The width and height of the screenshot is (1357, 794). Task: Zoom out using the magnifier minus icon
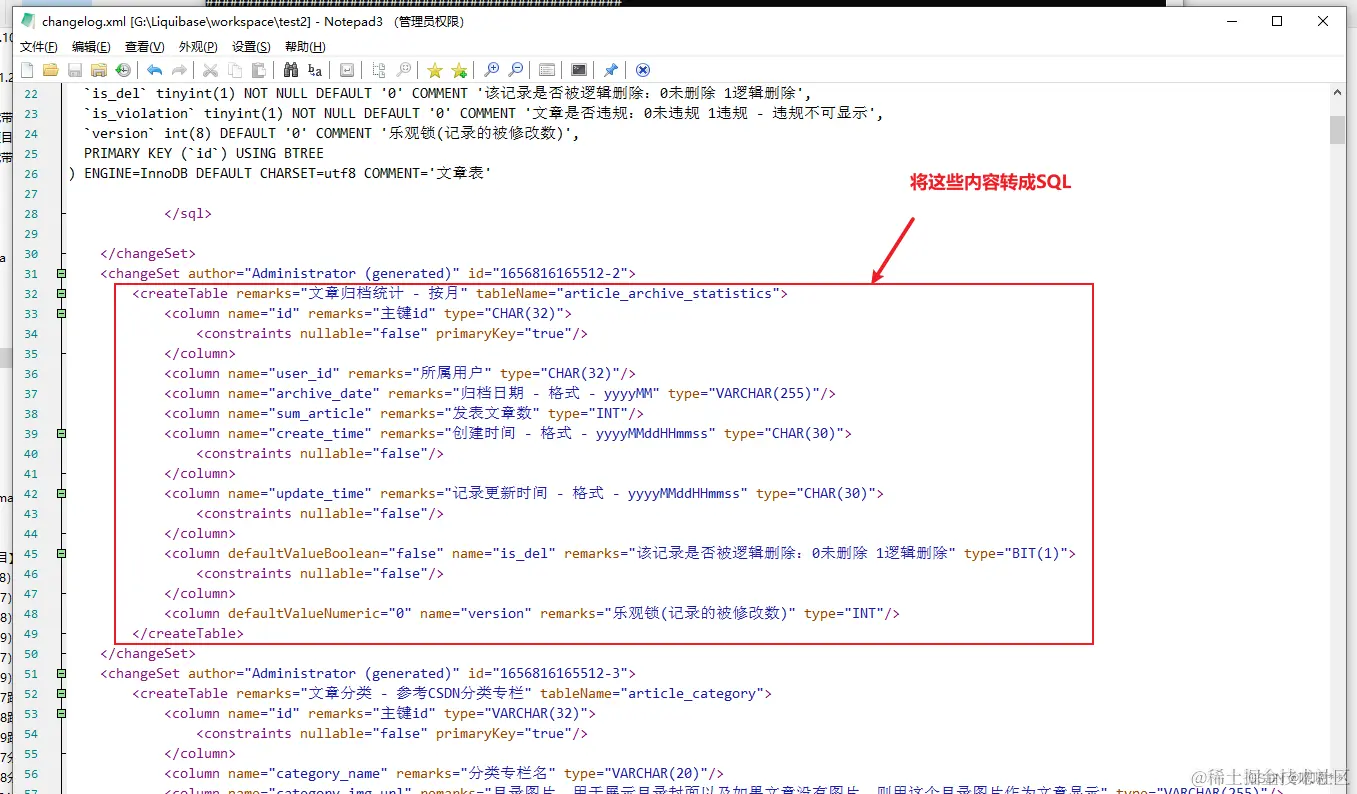[515, 70]
